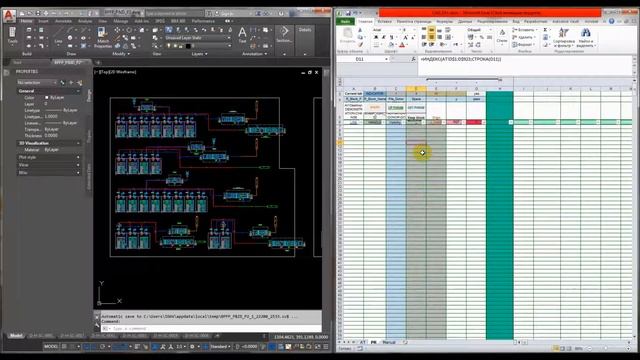Click Select Objects icon in Properties palette

tap(71, 83)
